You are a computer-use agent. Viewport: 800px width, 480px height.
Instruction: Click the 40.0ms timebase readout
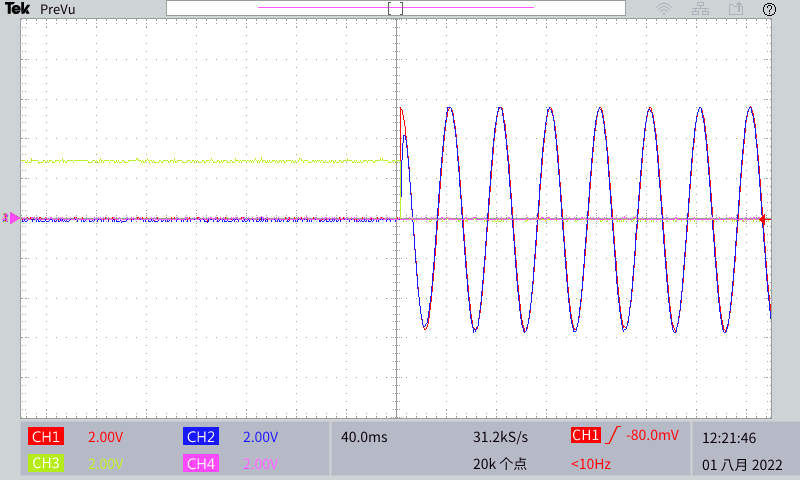coord(364,437)
